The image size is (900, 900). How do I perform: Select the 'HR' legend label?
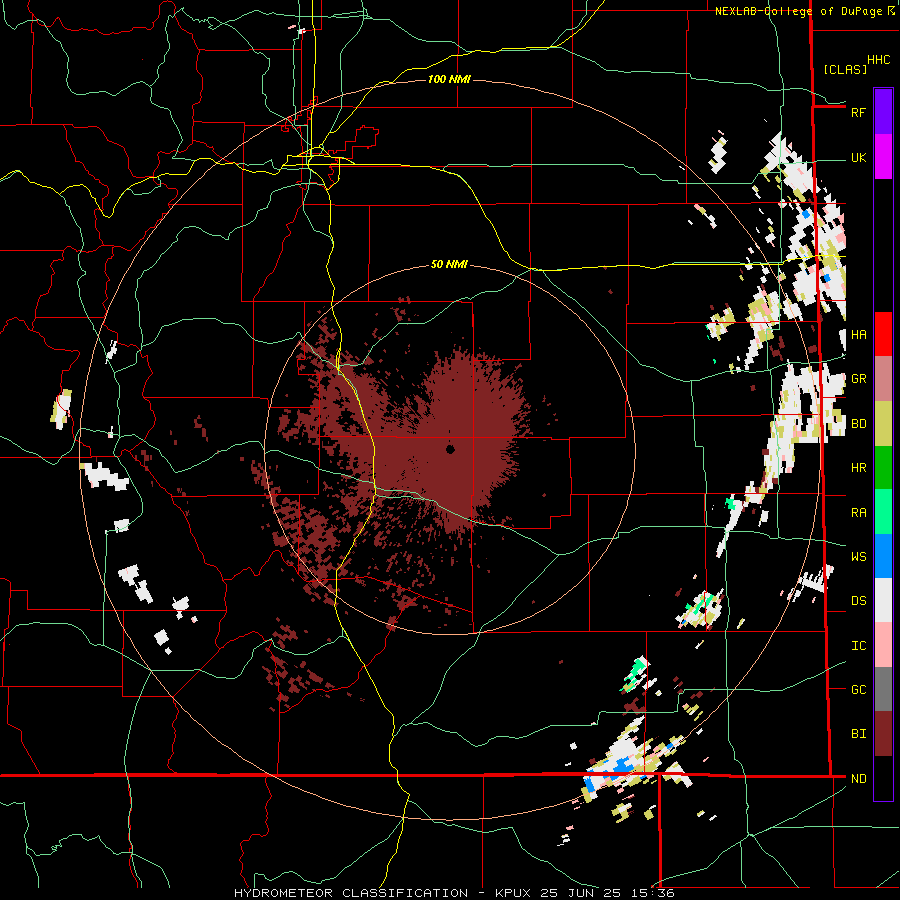(858, 468)
